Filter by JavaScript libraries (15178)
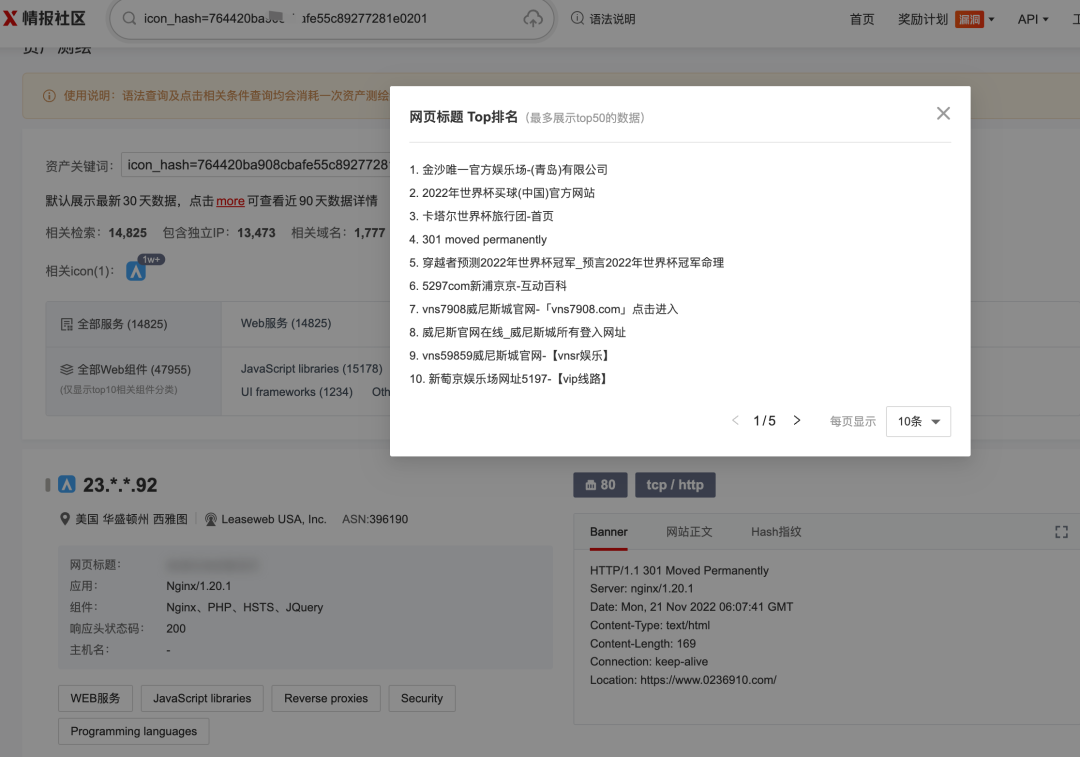The height and width of the screenshot is (757, 1080). 311,369
